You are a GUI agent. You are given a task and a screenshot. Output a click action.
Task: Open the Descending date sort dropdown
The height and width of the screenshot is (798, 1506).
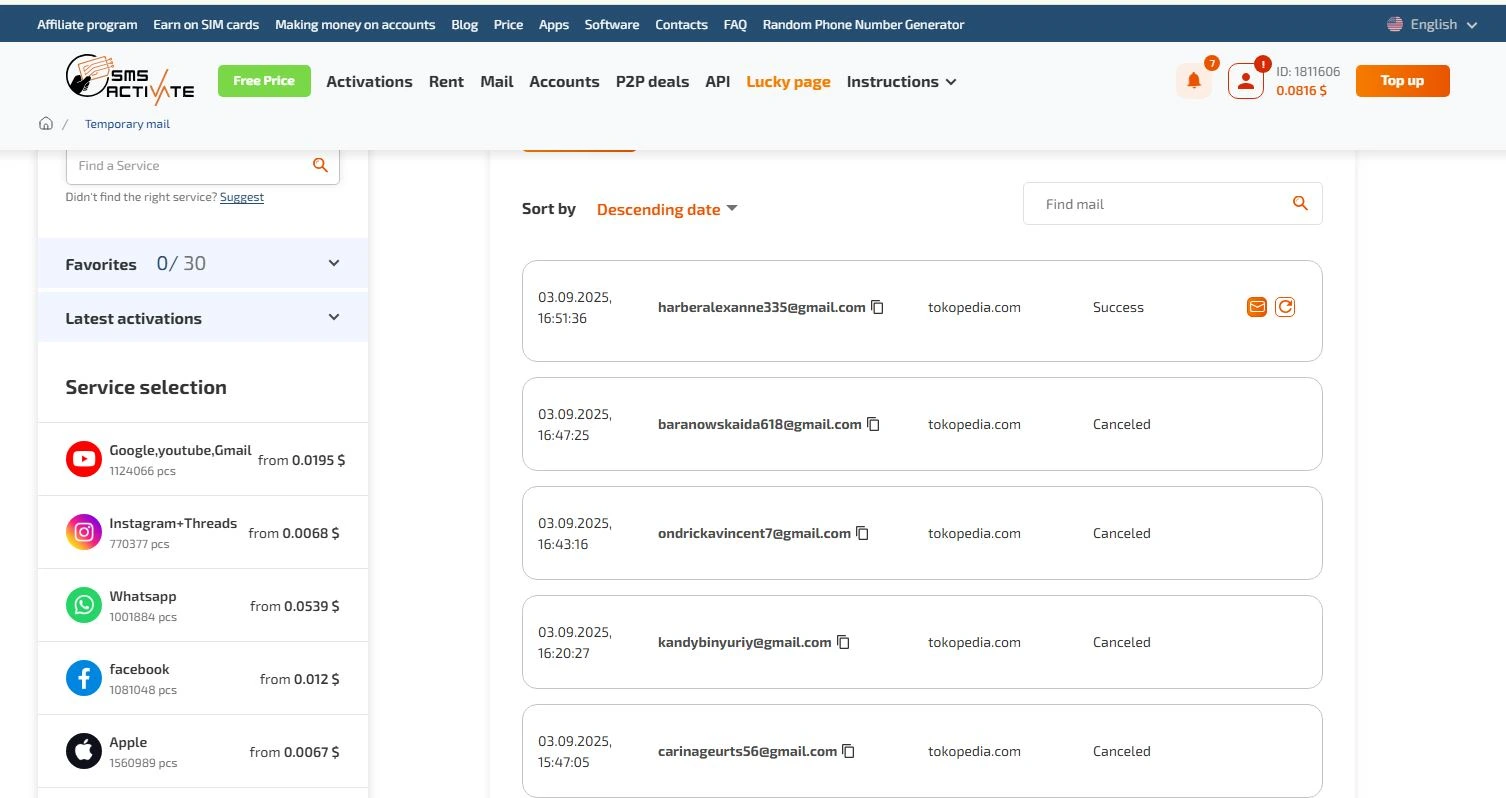tap(666, 209)
